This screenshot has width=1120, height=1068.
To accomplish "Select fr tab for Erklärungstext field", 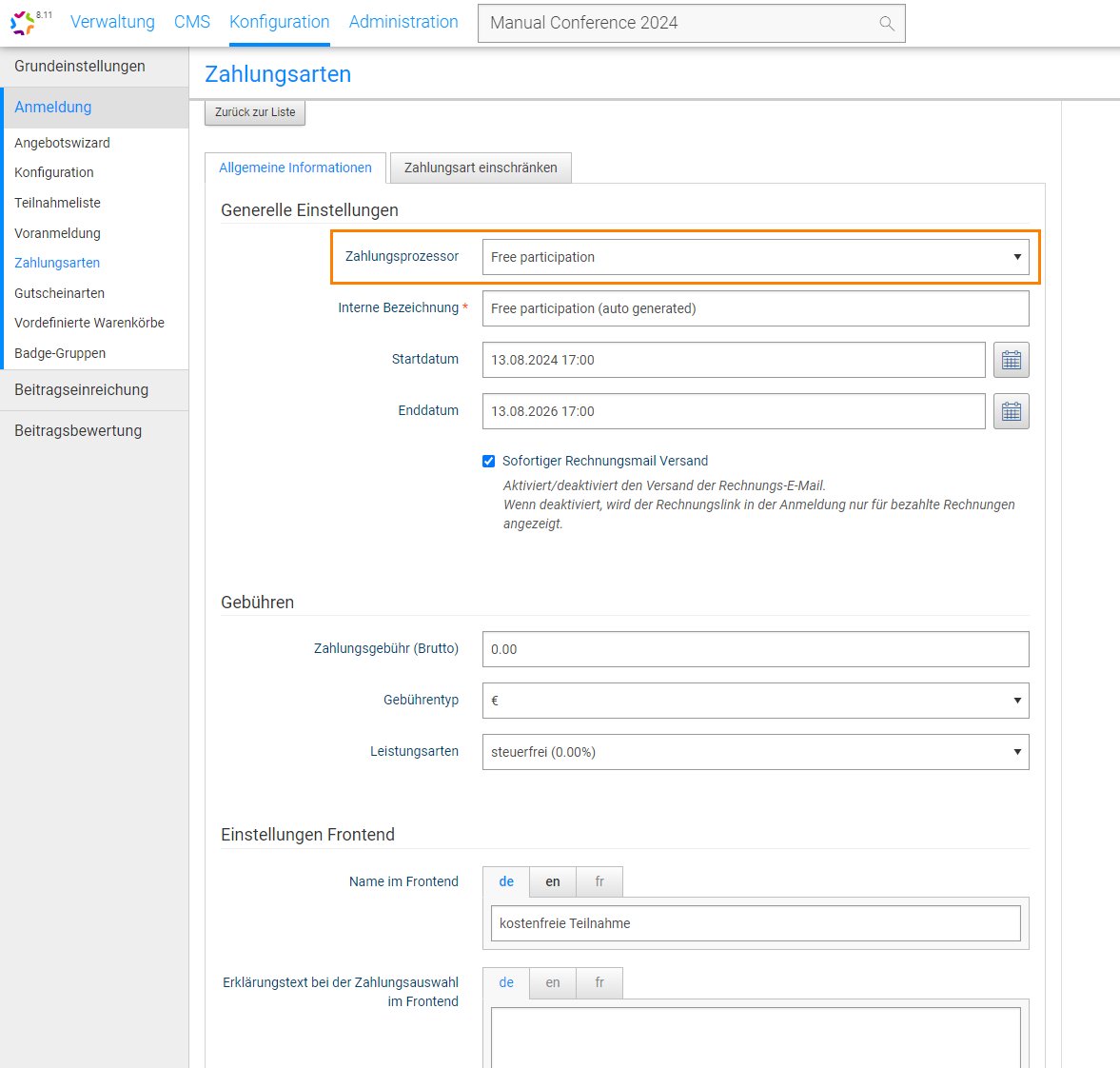I will (599, 982).
